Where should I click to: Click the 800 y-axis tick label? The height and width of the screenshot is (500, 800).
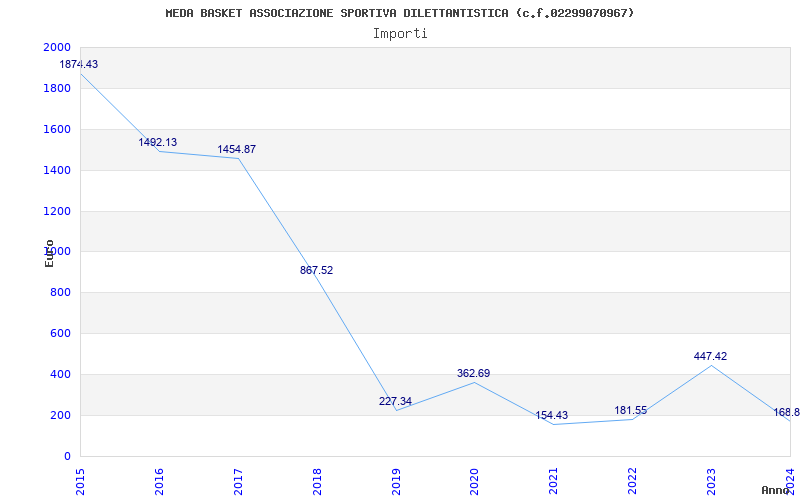[x=60, y=293]
